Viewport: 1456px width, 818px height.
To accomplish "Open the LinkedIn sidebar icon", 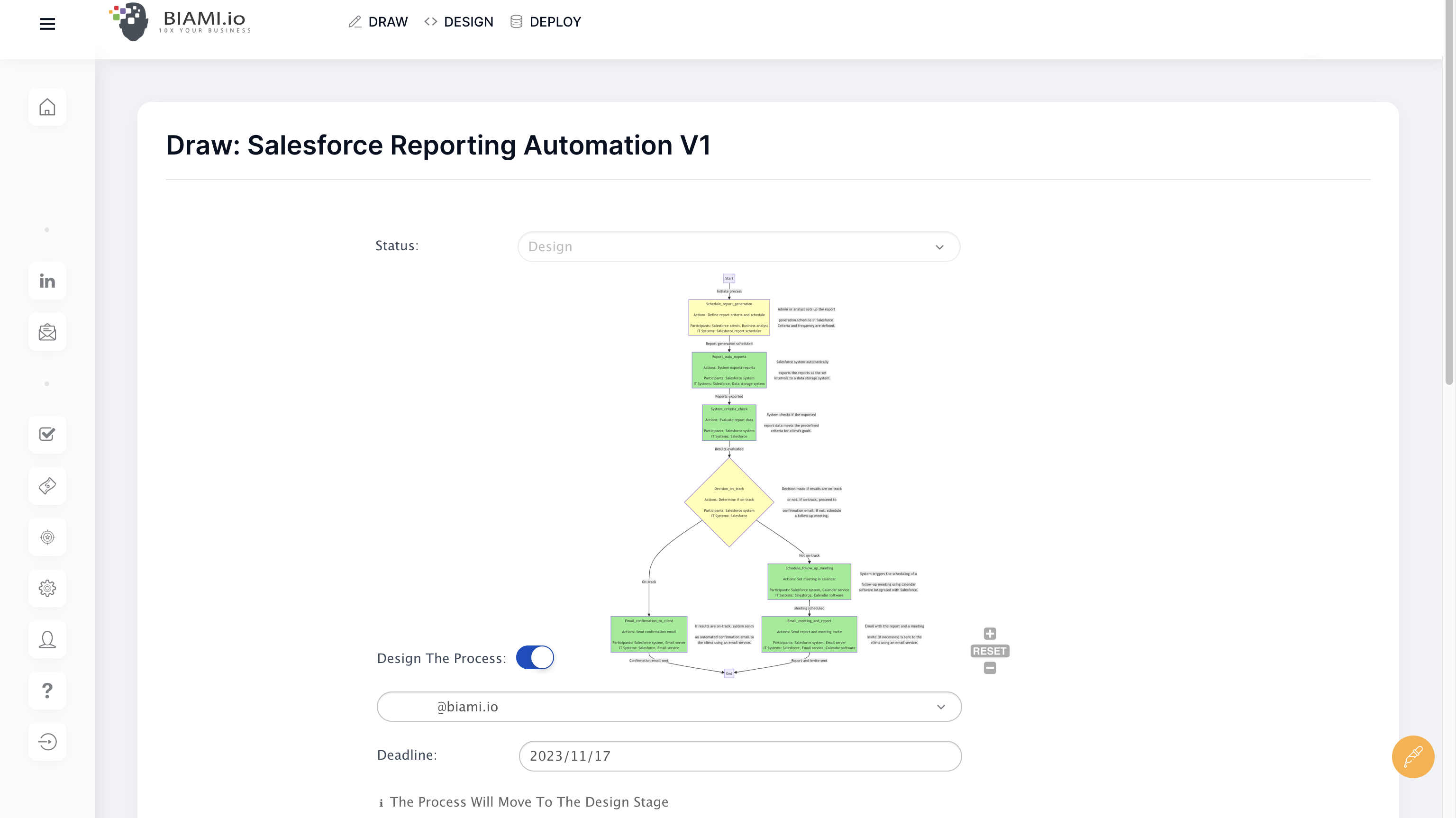I will point(47,281).
